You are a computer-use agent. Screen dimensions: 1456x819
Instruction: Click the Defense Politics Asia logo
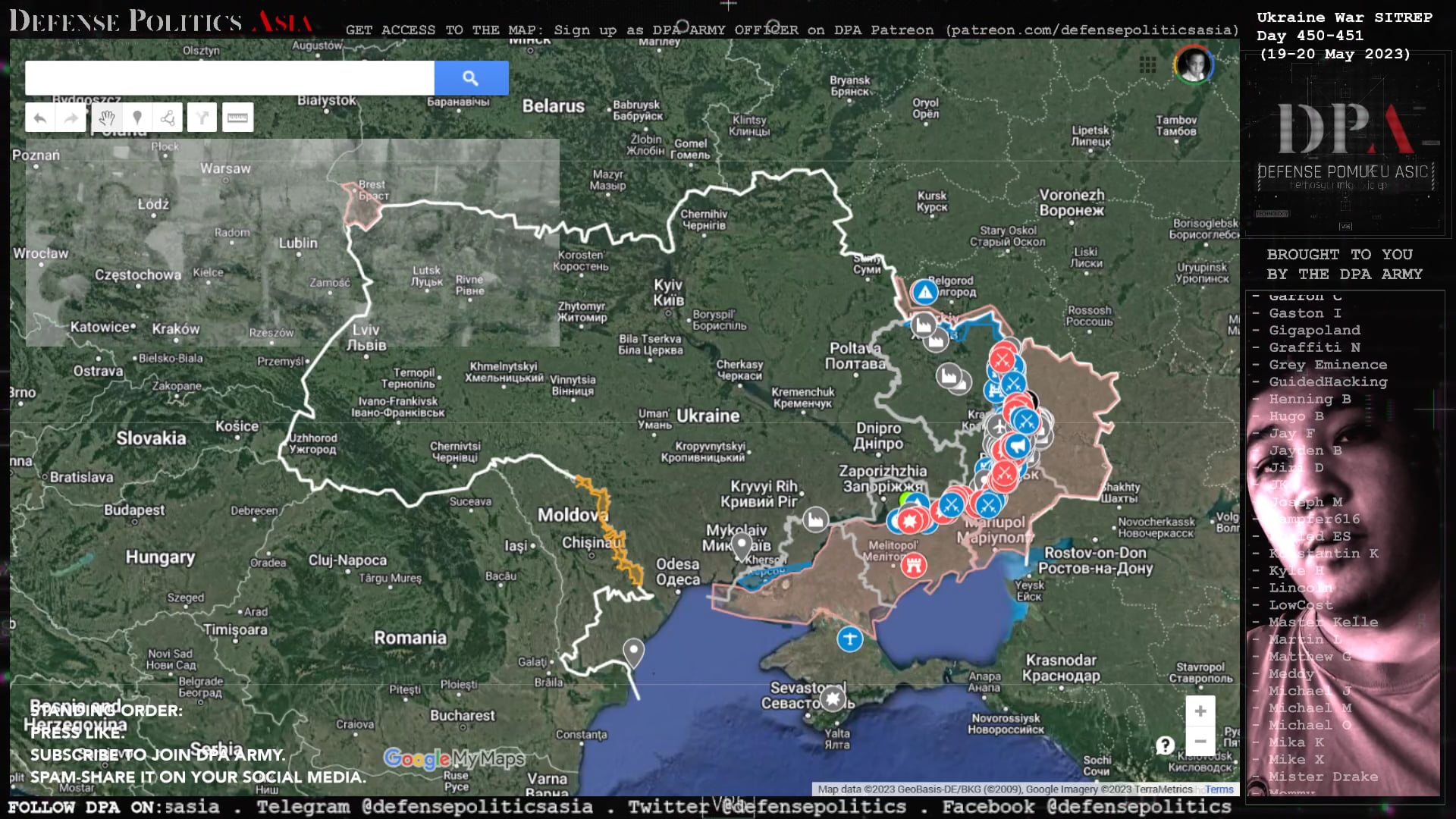[160, 20]
